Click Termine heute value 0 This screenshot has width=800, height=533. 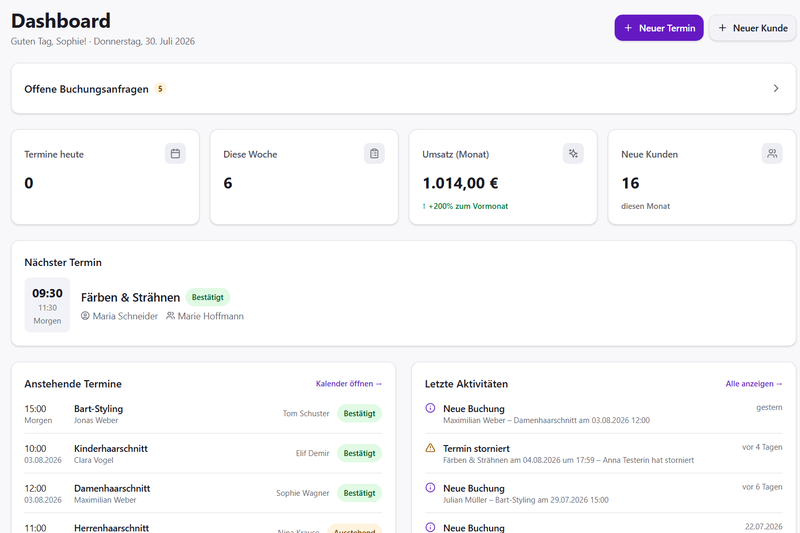[x=29, y=183]
